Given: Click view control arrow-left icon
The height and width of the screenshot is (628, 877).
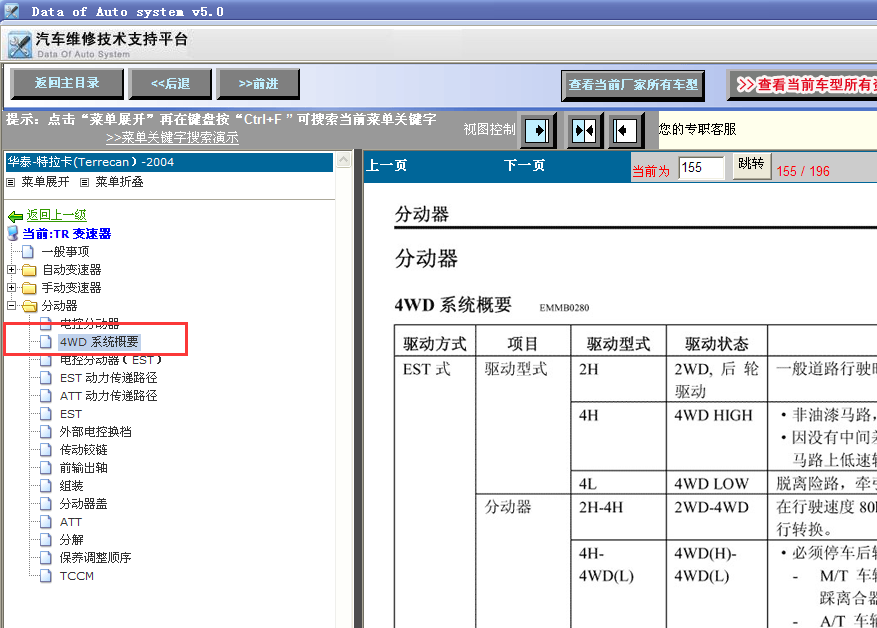Looking at the screenshot, I should coord(626,131).
